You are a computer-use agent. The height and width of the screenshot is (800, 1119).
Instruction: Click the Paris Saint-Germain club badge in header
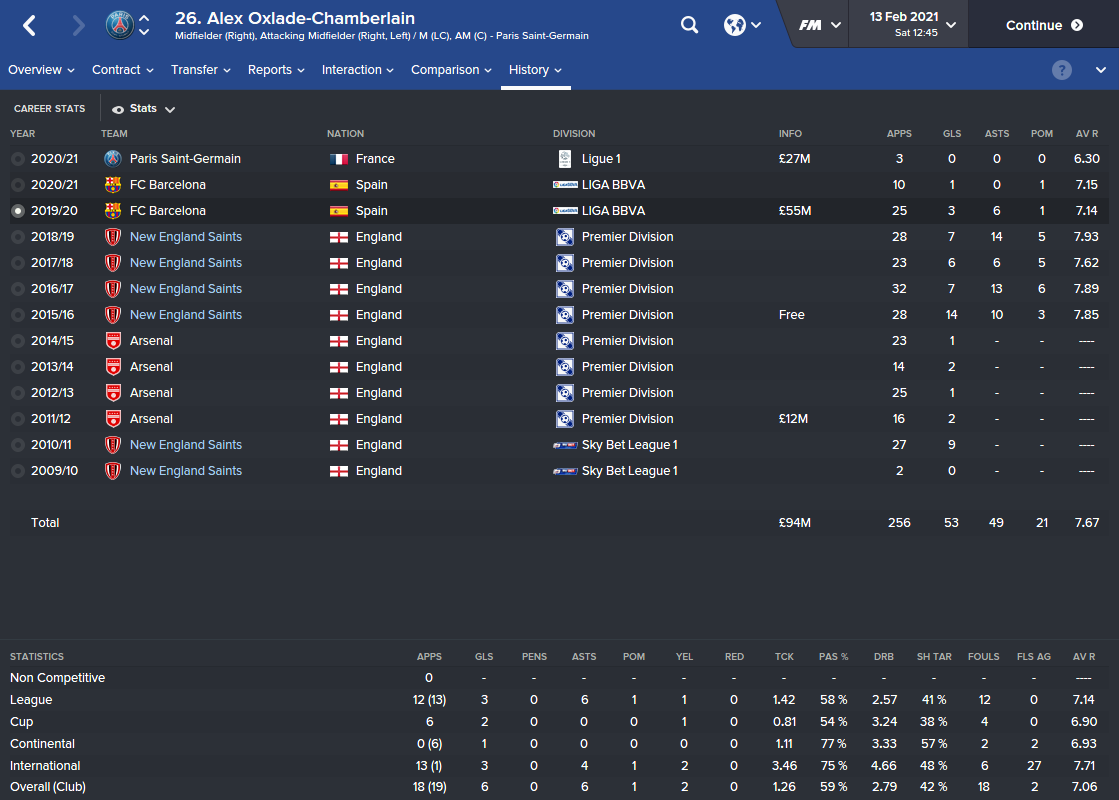(x=119, y=25)
